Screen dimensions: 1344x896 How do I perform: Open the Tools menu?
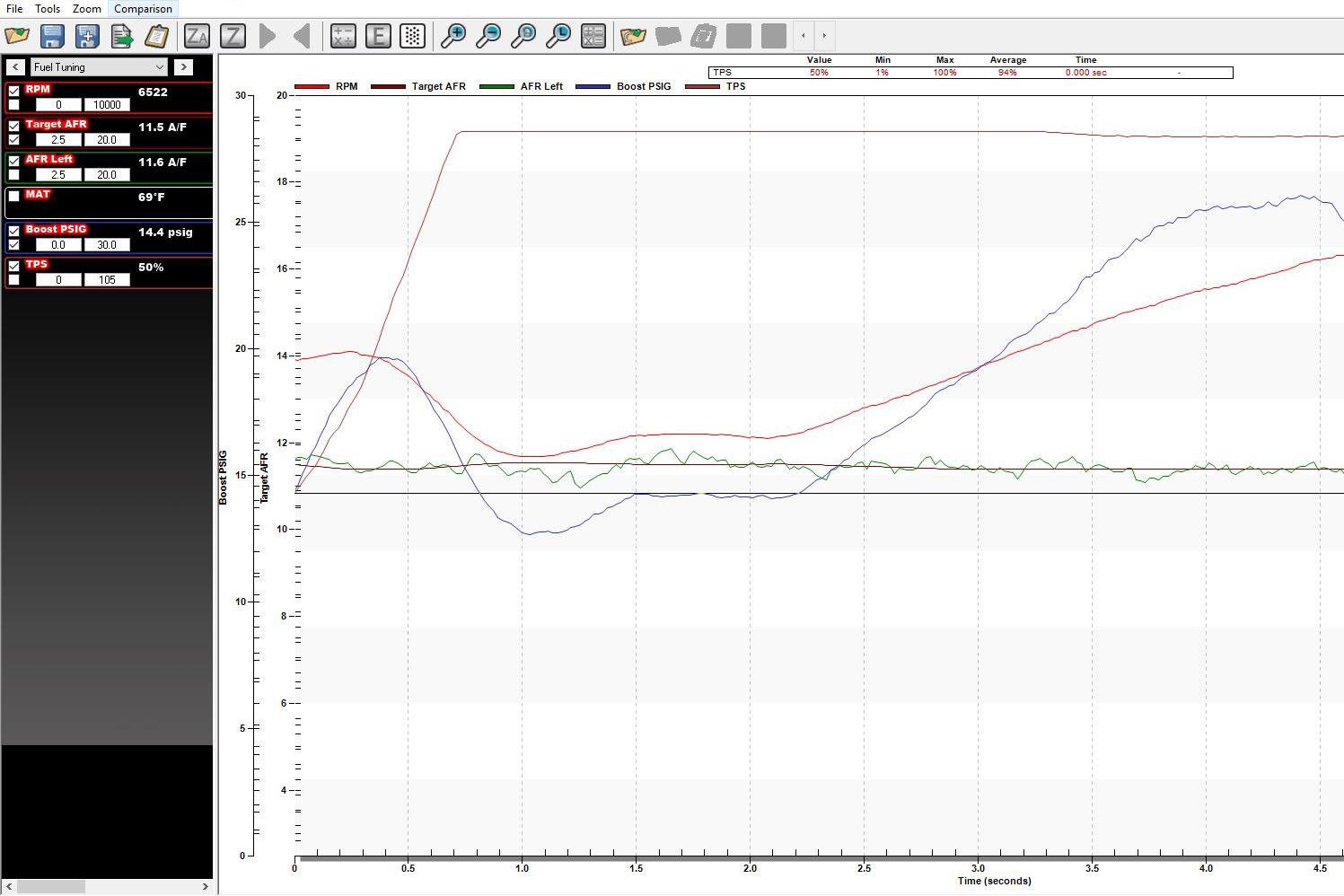(48, 9)
